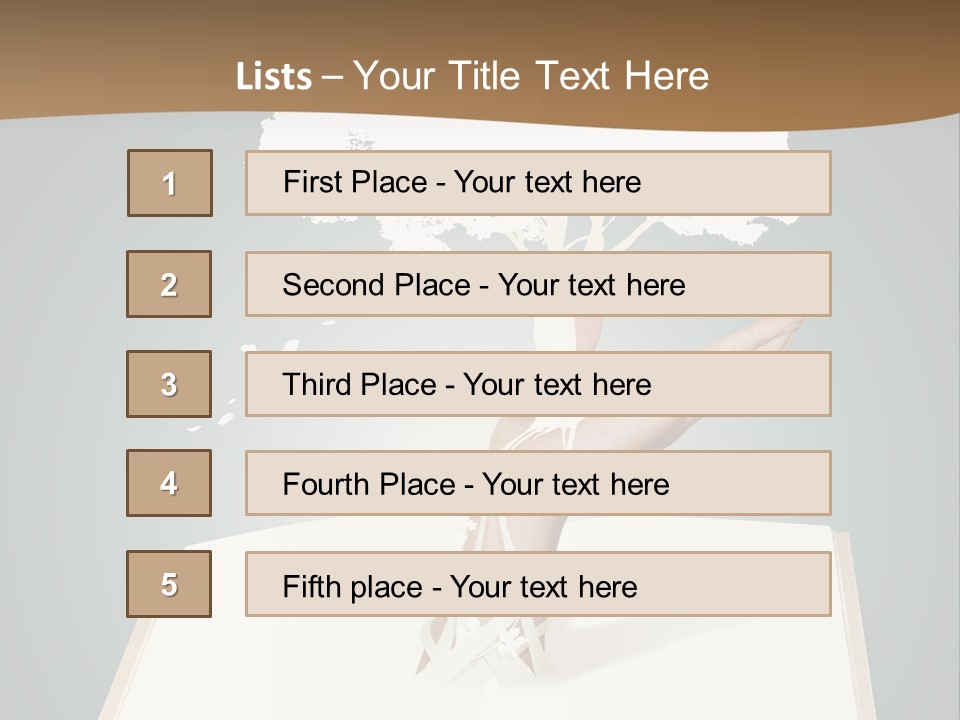Click the Fourth Place text bar

(538, 483)
